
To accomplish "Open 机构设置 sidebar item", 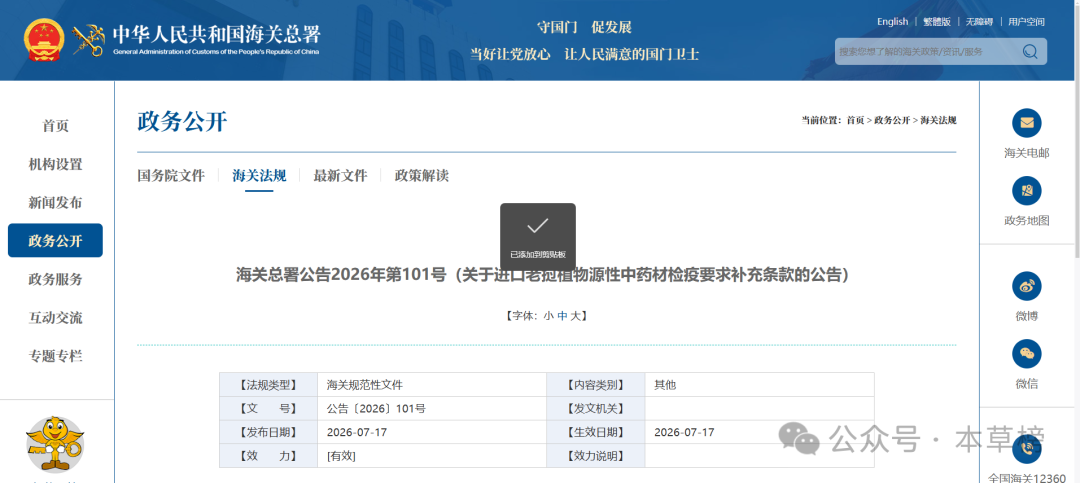I will click(x=55, y=164).
